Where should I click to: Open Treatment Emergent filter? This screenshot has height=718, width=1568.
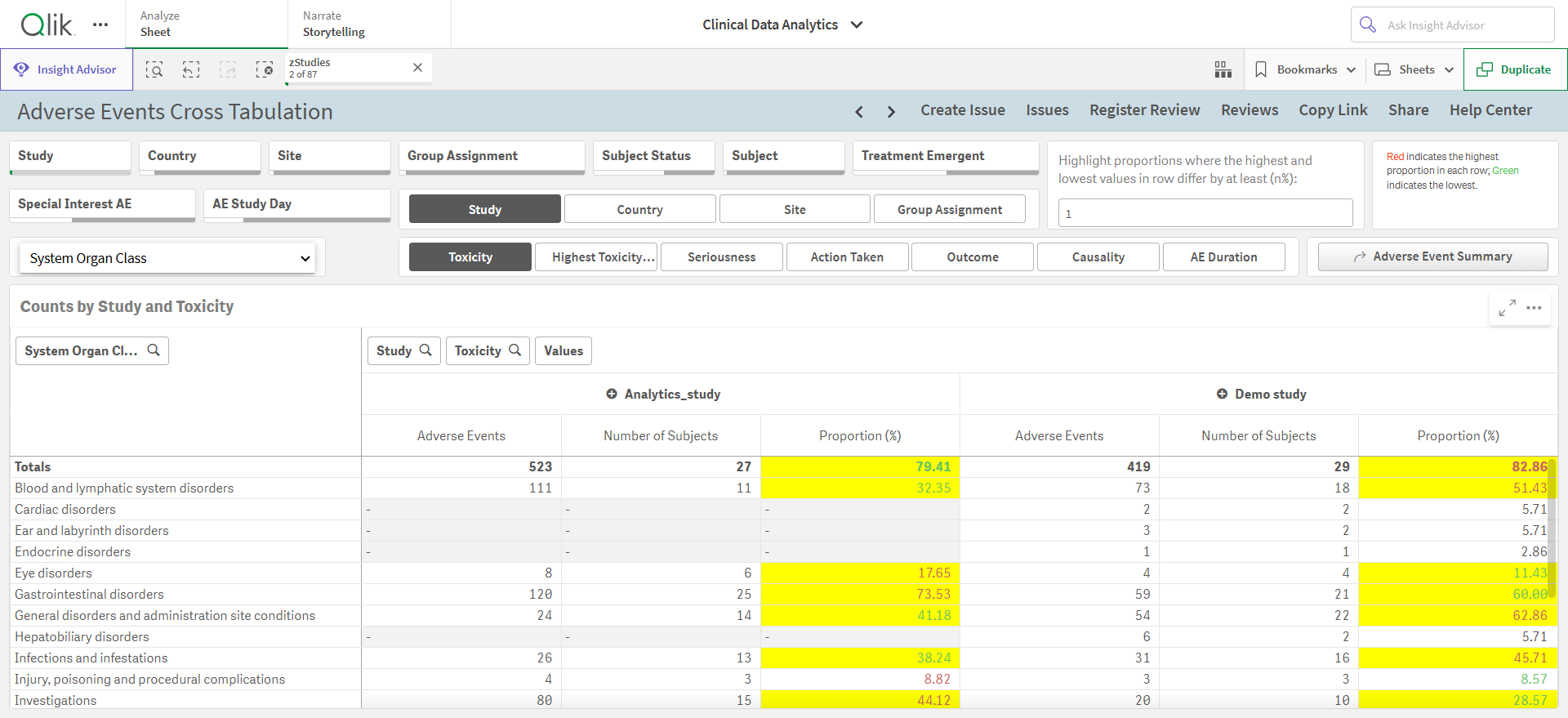point(946,157)
